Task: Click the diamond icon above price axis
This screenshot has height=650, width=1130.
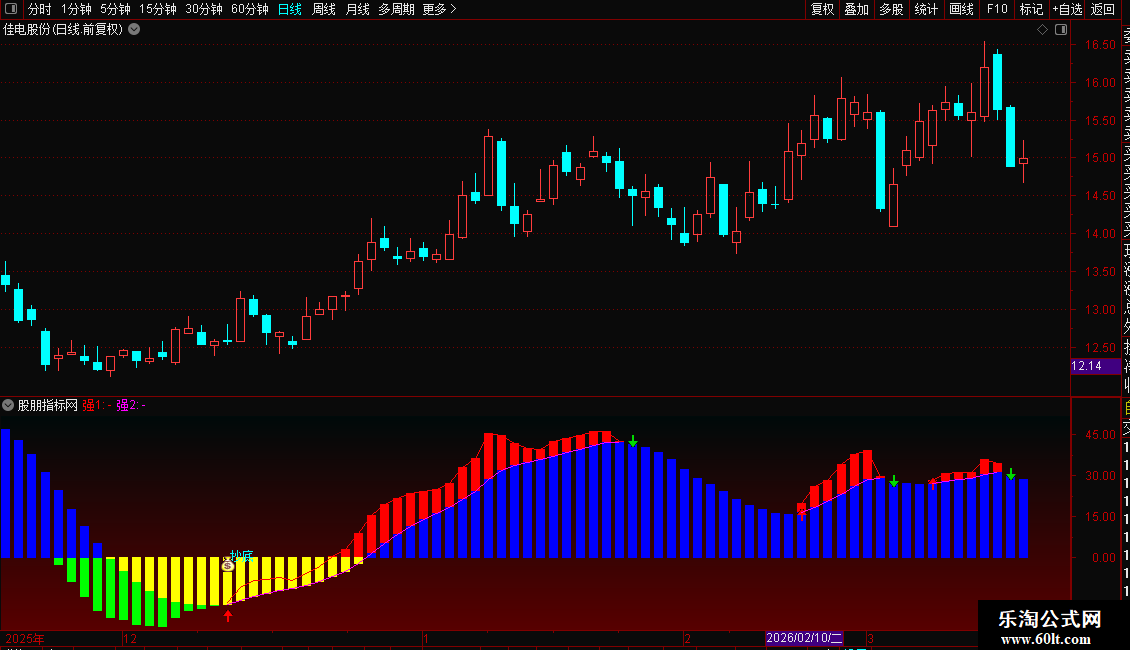Action: (1042, 30)
